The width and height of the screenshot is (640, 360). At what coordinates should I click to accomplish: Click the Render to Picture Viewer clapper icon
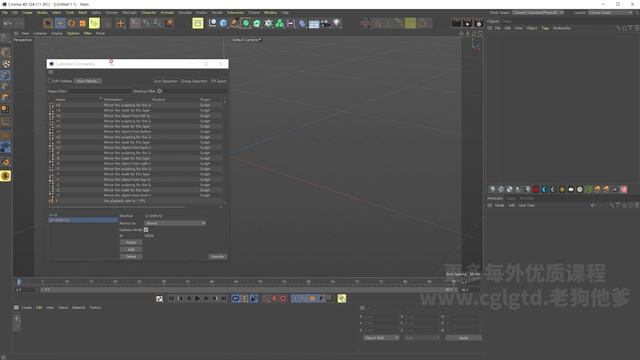click(x=468, y=23)
